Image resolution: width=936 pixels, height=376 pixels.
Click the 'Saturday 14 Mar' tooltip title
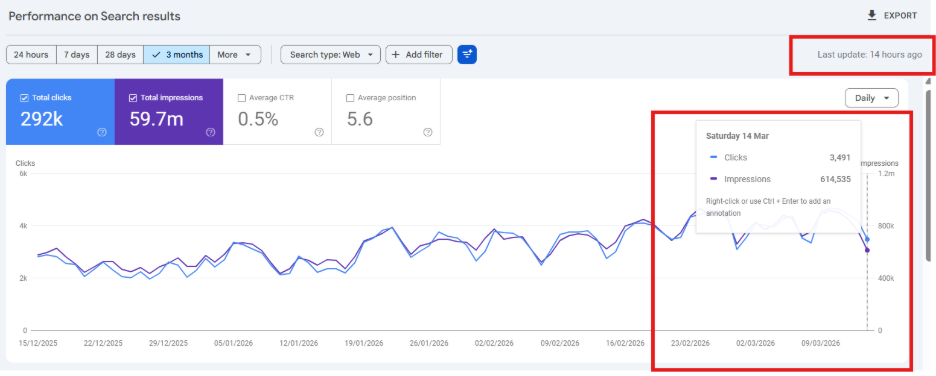(737, 135)
